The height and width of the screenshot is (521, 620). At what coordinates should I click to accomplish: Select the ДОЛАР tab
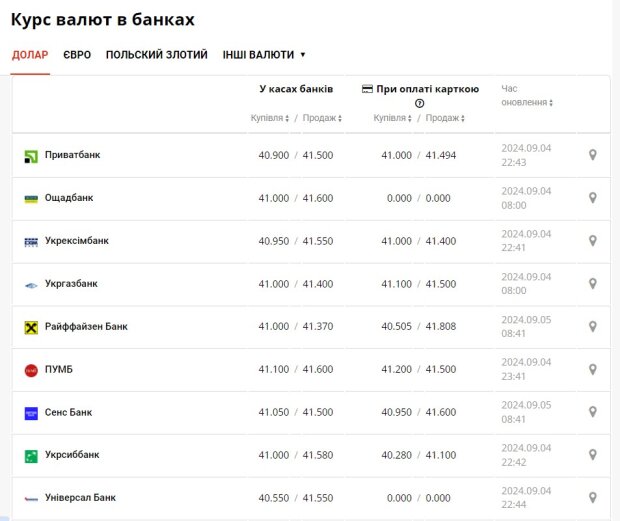(x=30, y=55)
